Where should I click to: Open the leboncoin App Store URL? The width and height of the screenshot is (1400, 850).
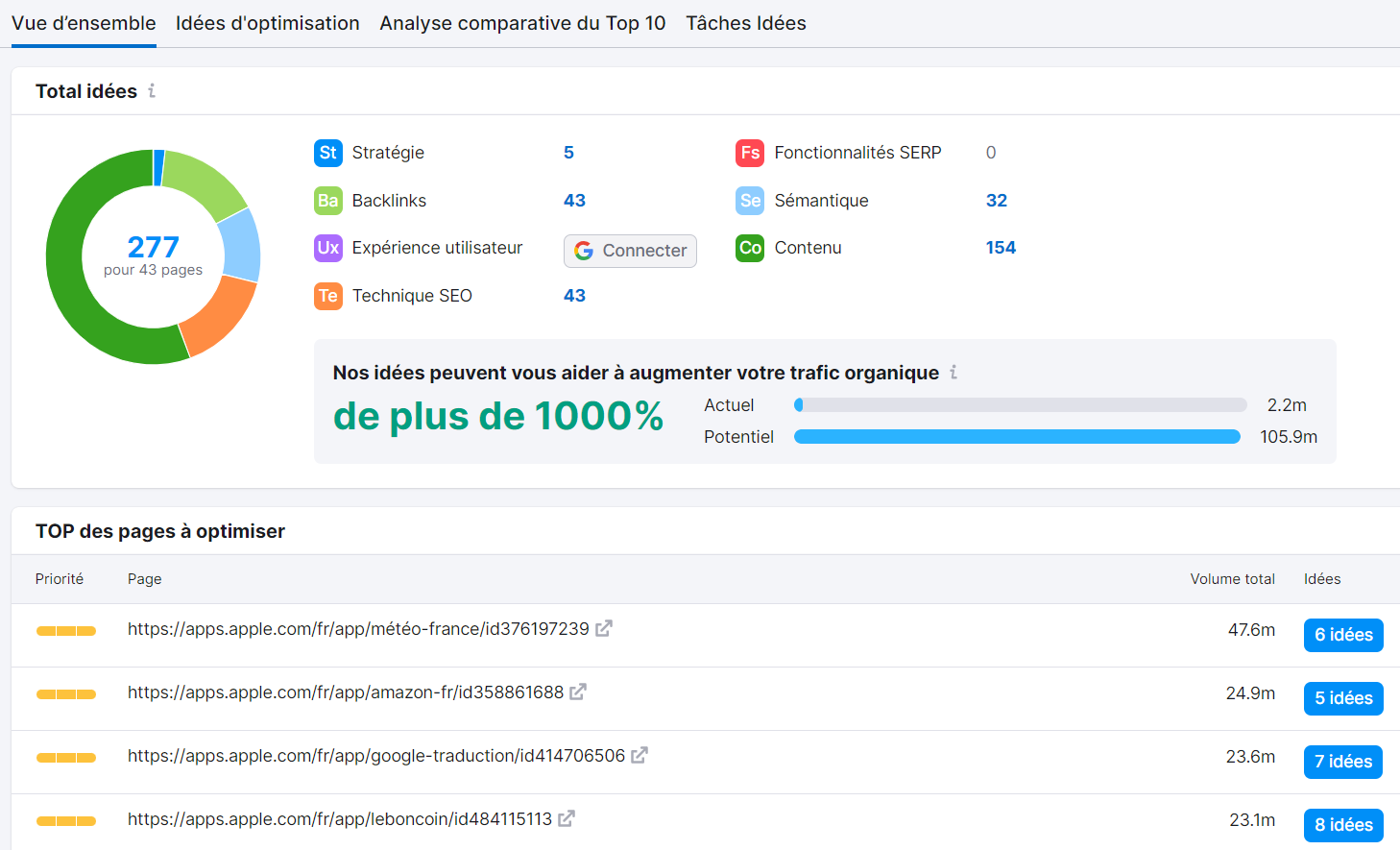(x=340, y=819)
